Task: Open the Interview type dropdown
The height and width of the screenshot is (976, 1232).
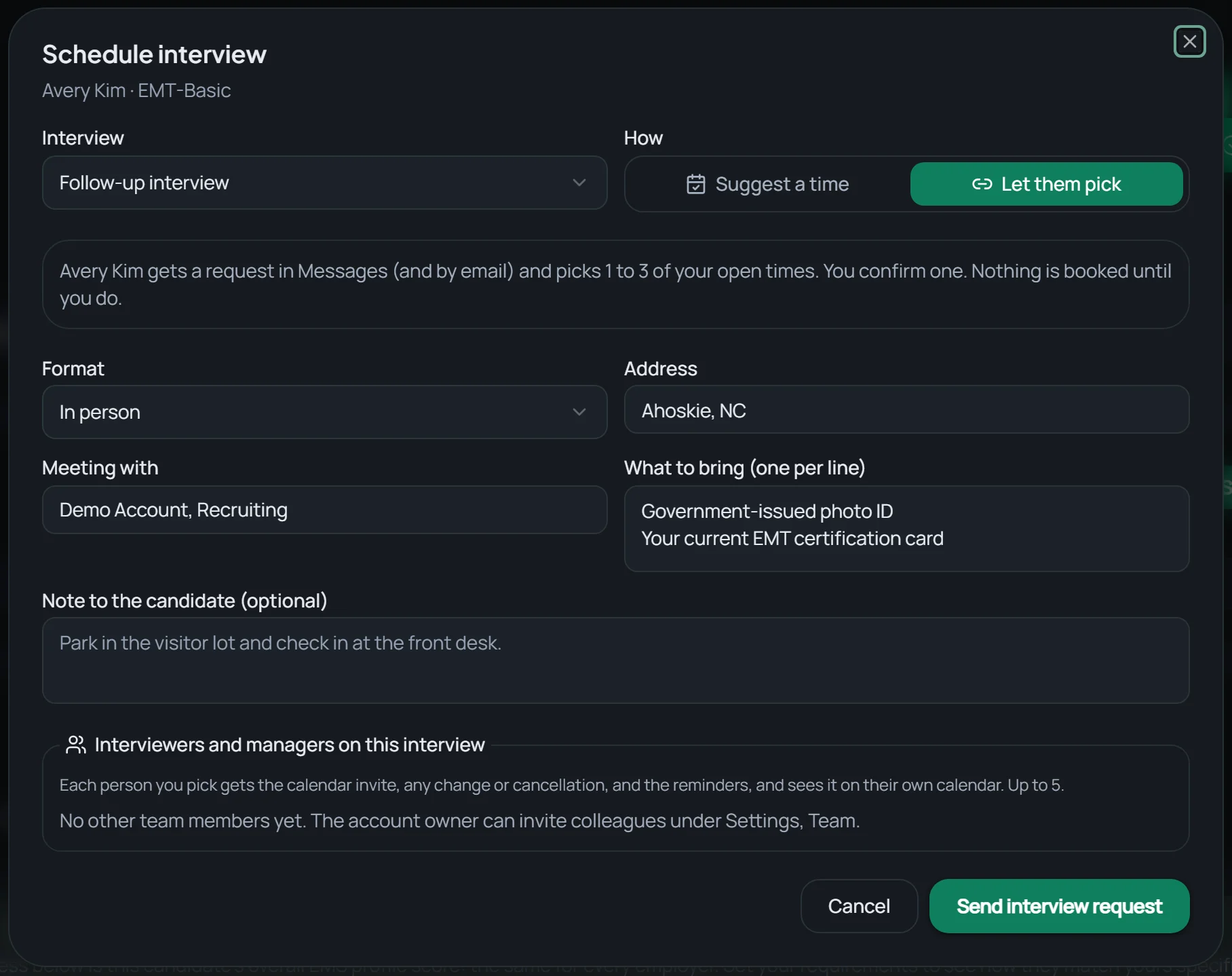Action: [x=324, y=183]
